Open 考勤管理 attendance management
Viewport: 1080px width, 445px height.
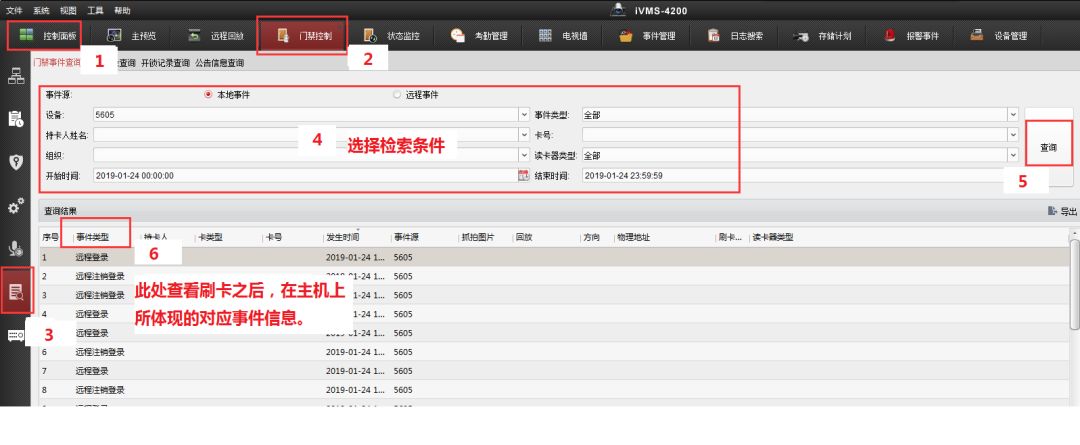(x=479, y=36)
